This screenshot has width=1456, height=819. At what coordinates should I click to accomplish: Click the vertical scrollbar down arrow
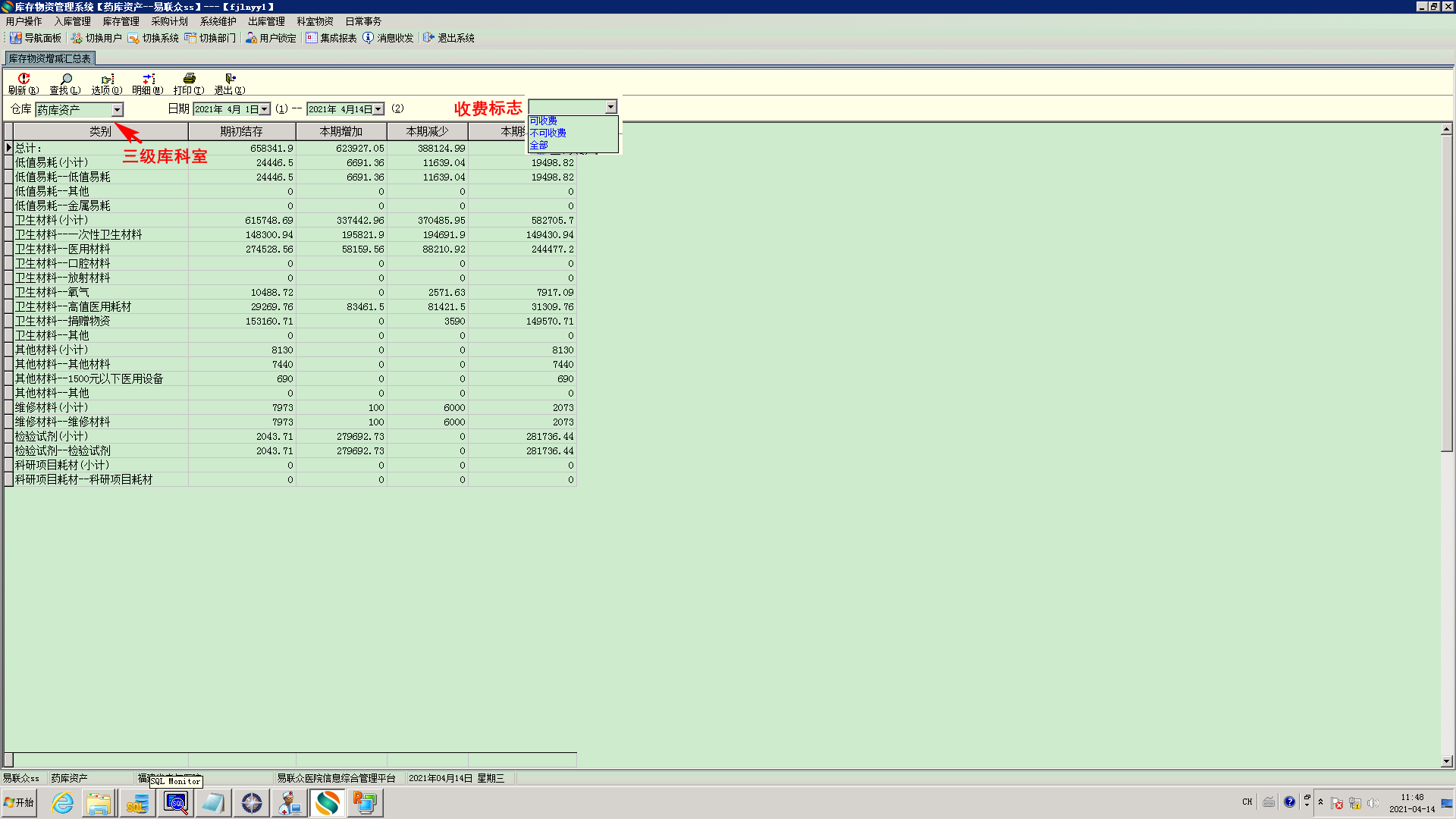click(x=1446, y=761)
